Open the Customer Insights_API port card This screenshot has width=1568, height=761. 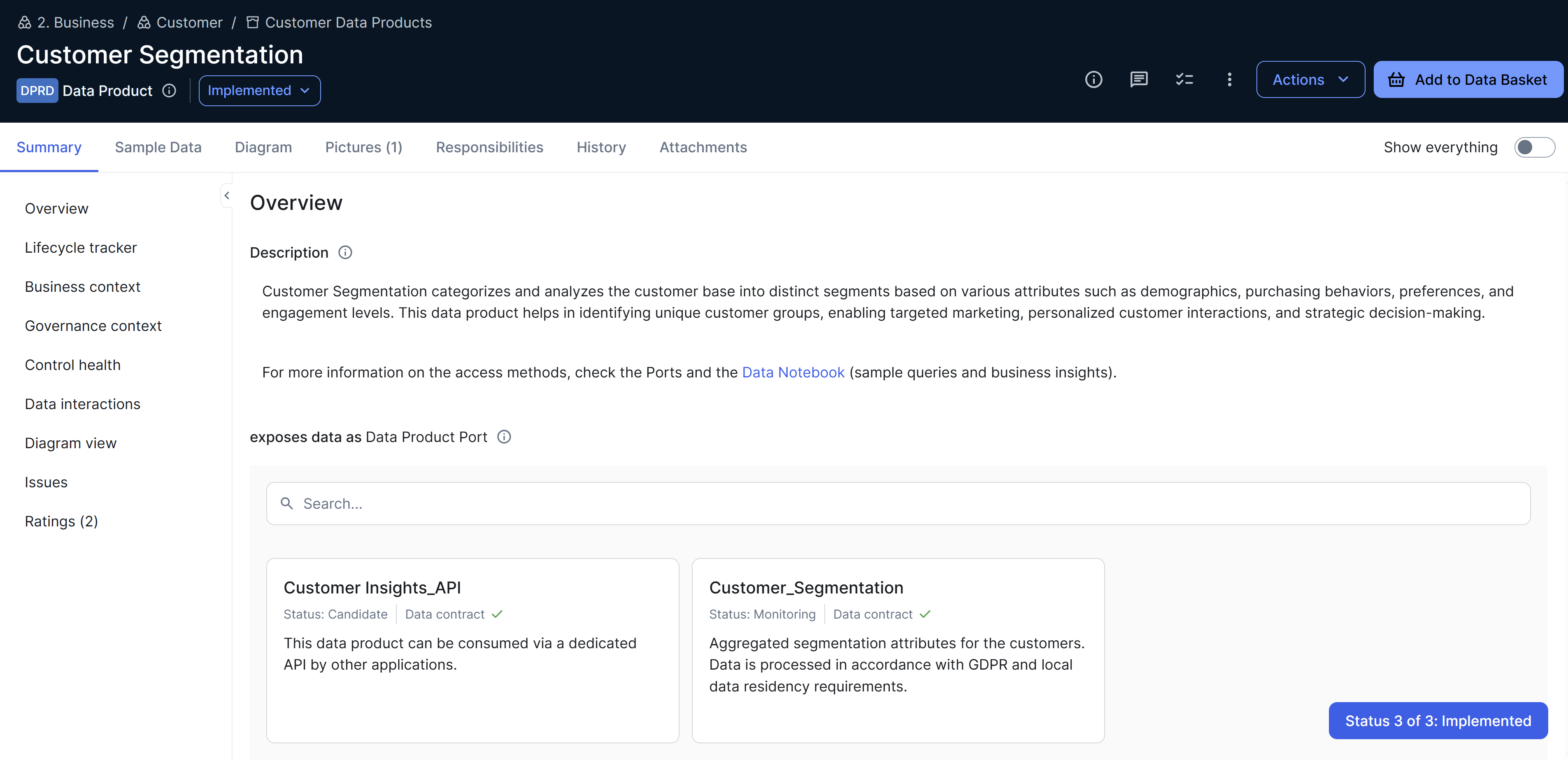[x=472, y=650]
